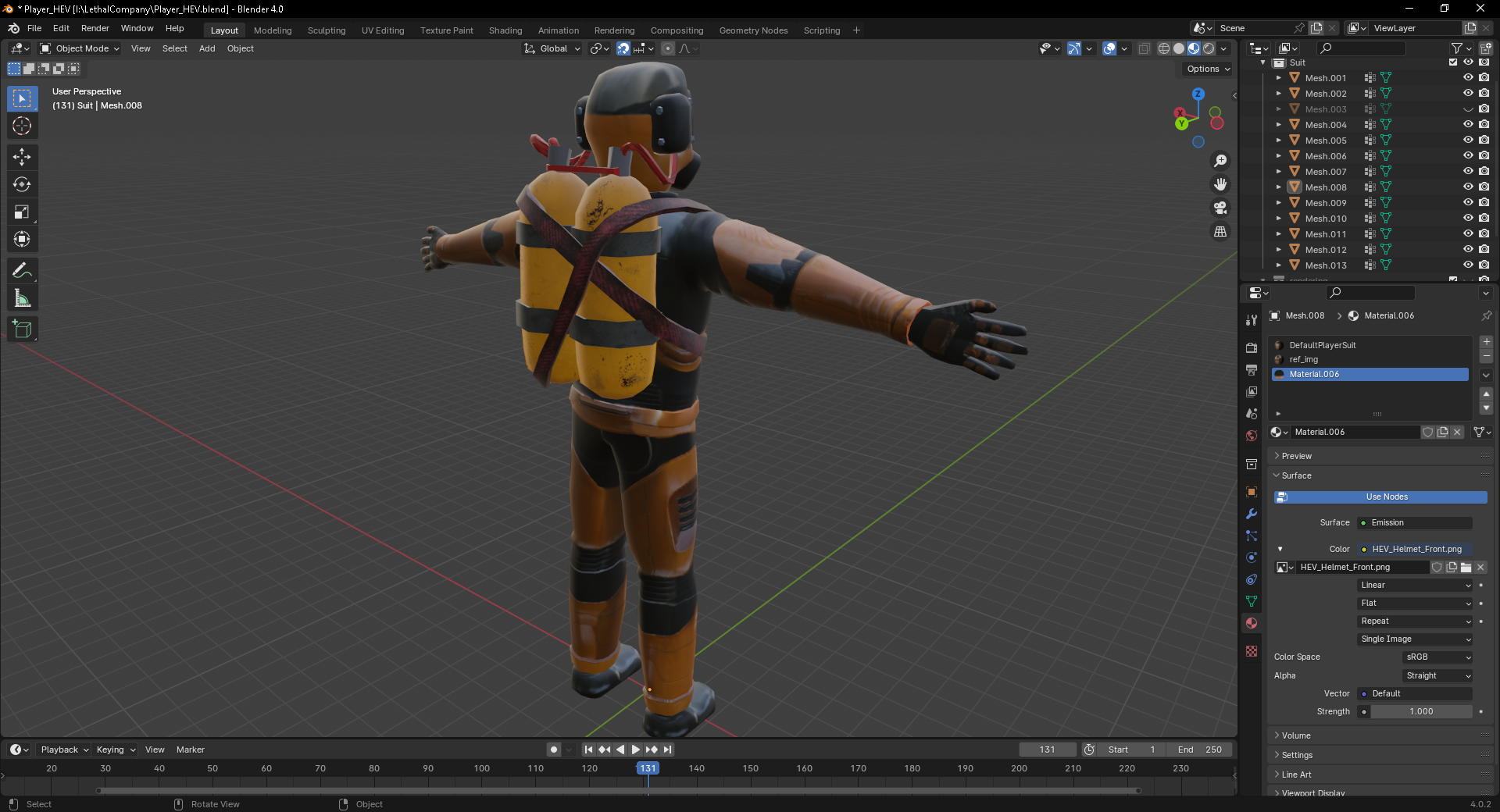Screen dimensions: 1500x812
Task: Open the Modifiers wrench properties tab
Action: [x=1252, y=514]
